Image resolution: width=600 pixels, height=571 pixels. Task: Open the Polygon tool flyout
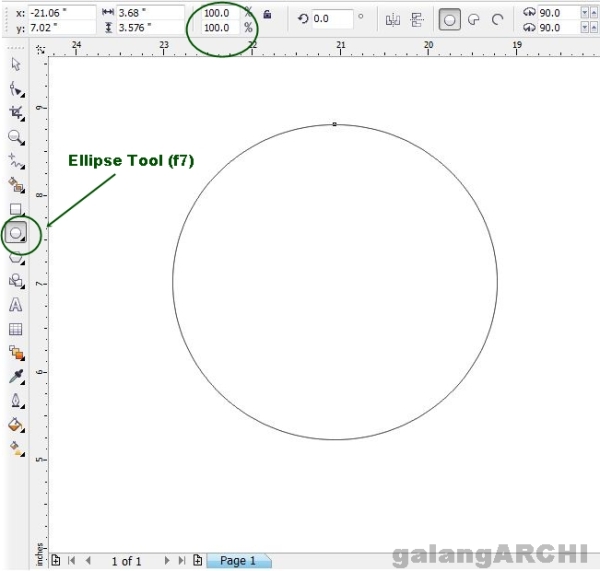pyautogui.click(x=16, y=257)
